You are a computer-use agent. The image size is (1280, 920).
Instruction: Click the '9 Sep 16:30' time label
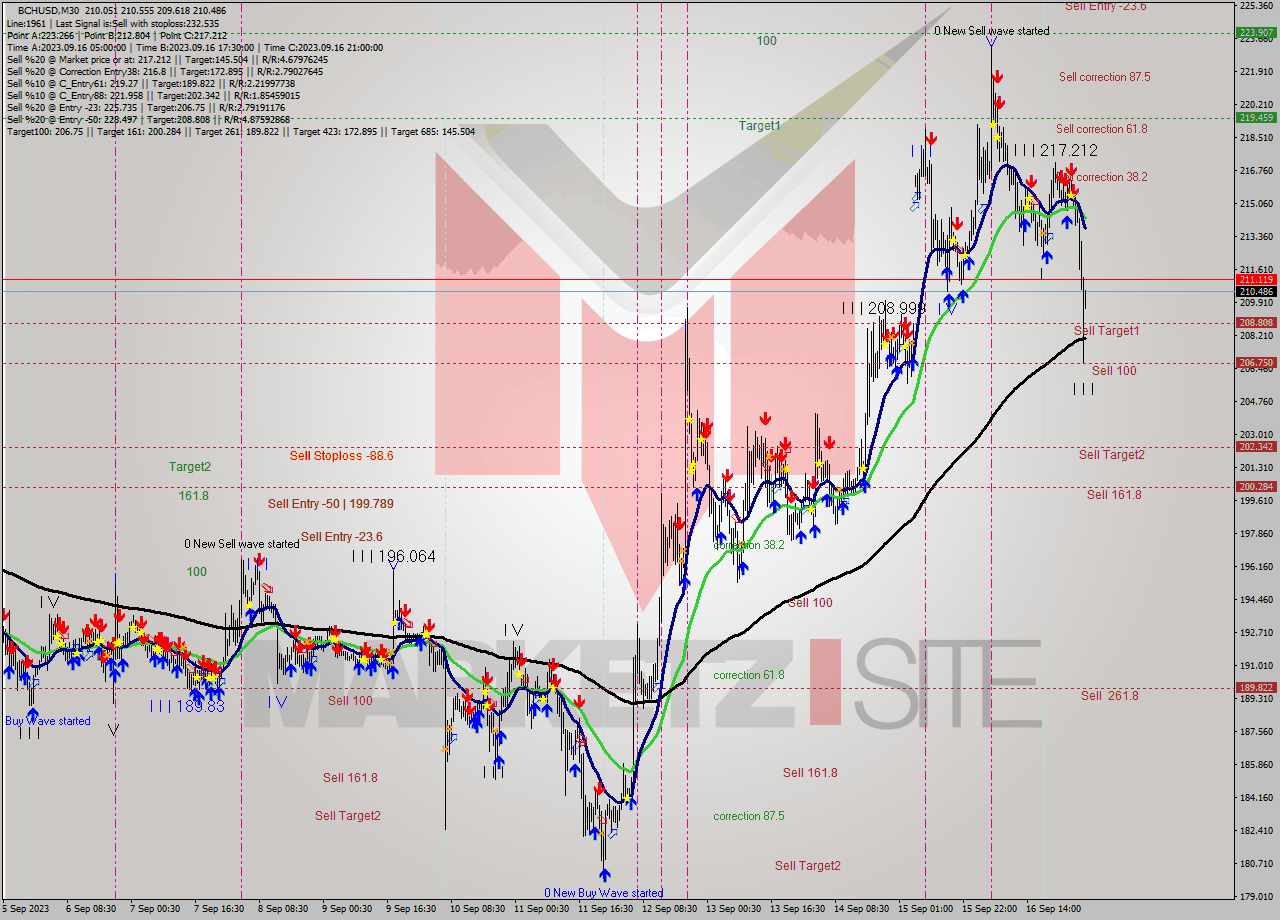[410, 909]
